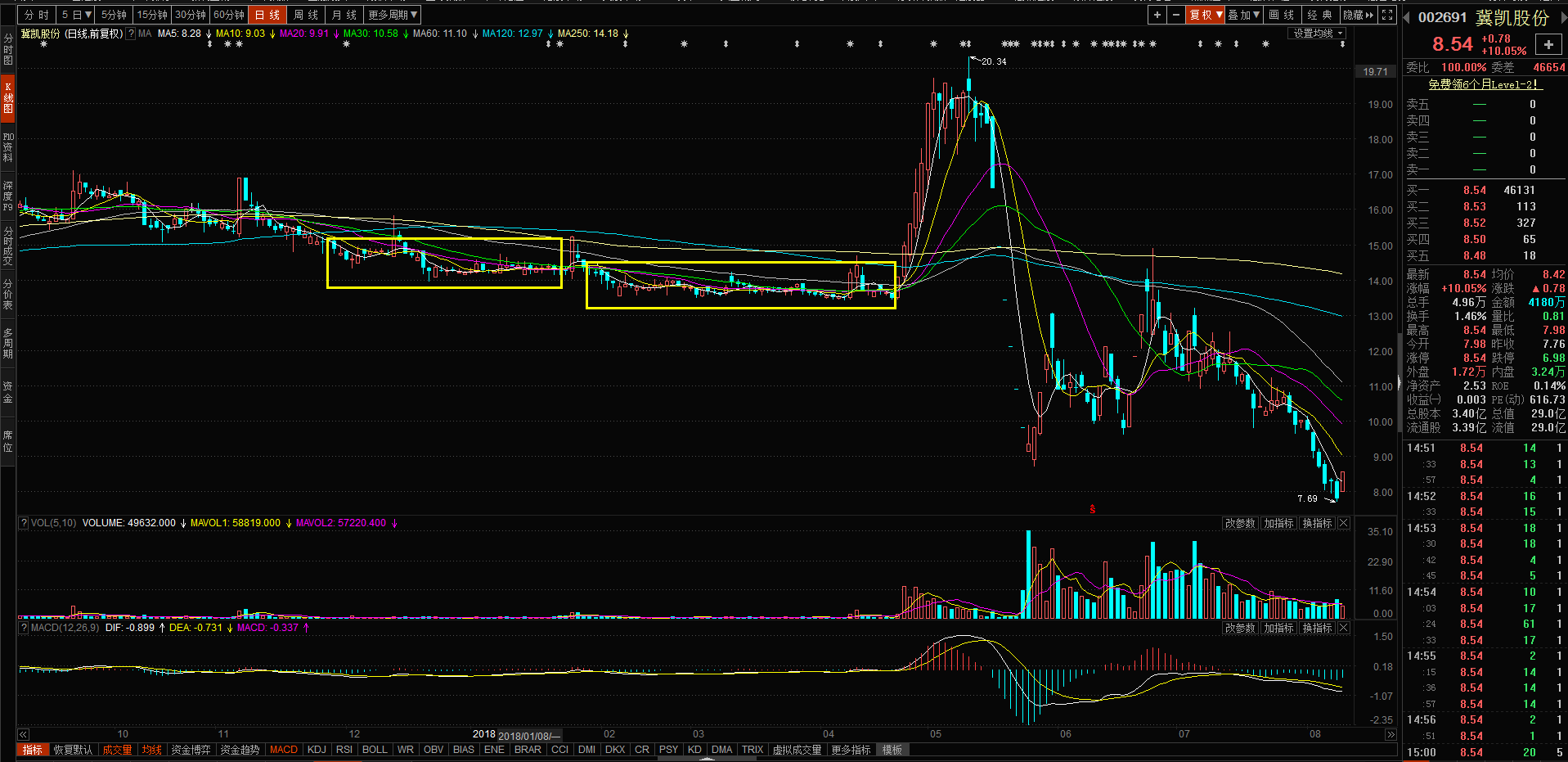Image resolution: width=1568 pixels, height=762 pixels.
Task: Click the MA indicator help question mark
Action: pyautogui.click(x=131, y=34)
